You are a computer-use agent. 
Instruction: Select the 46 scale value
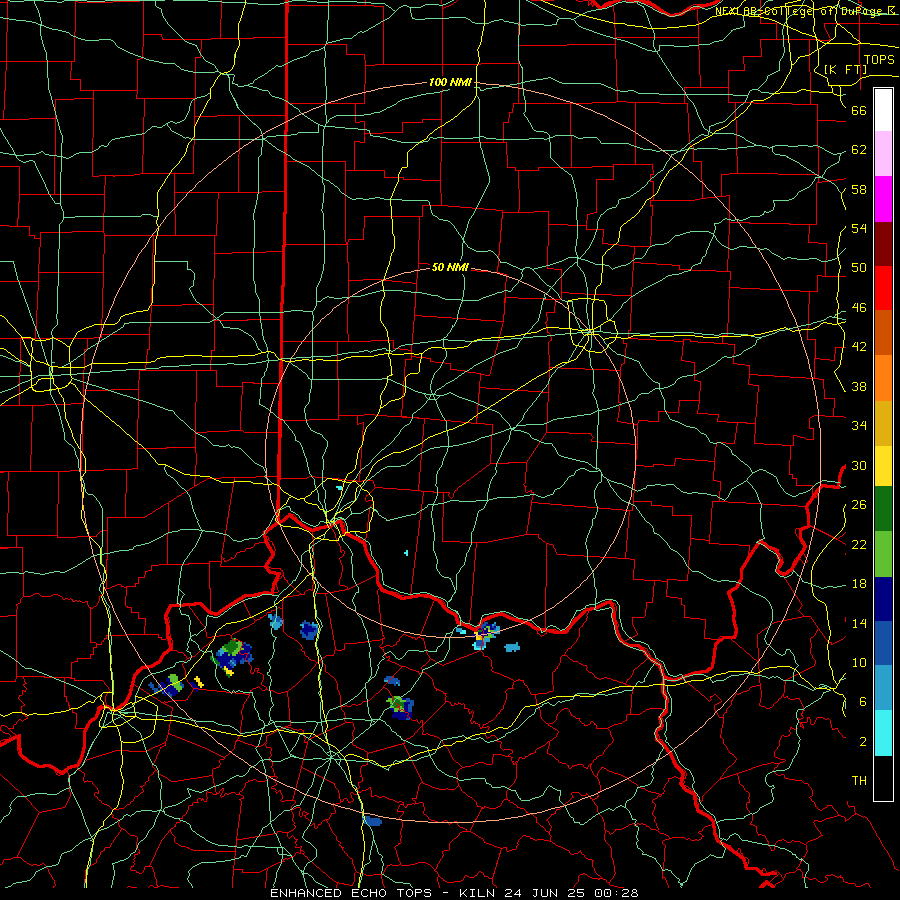(x=859, y=308)
